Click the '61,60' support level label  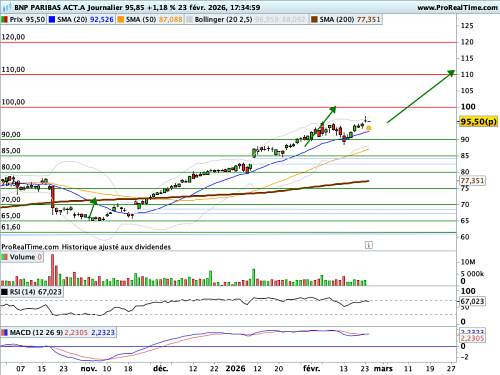coord(11,227)
